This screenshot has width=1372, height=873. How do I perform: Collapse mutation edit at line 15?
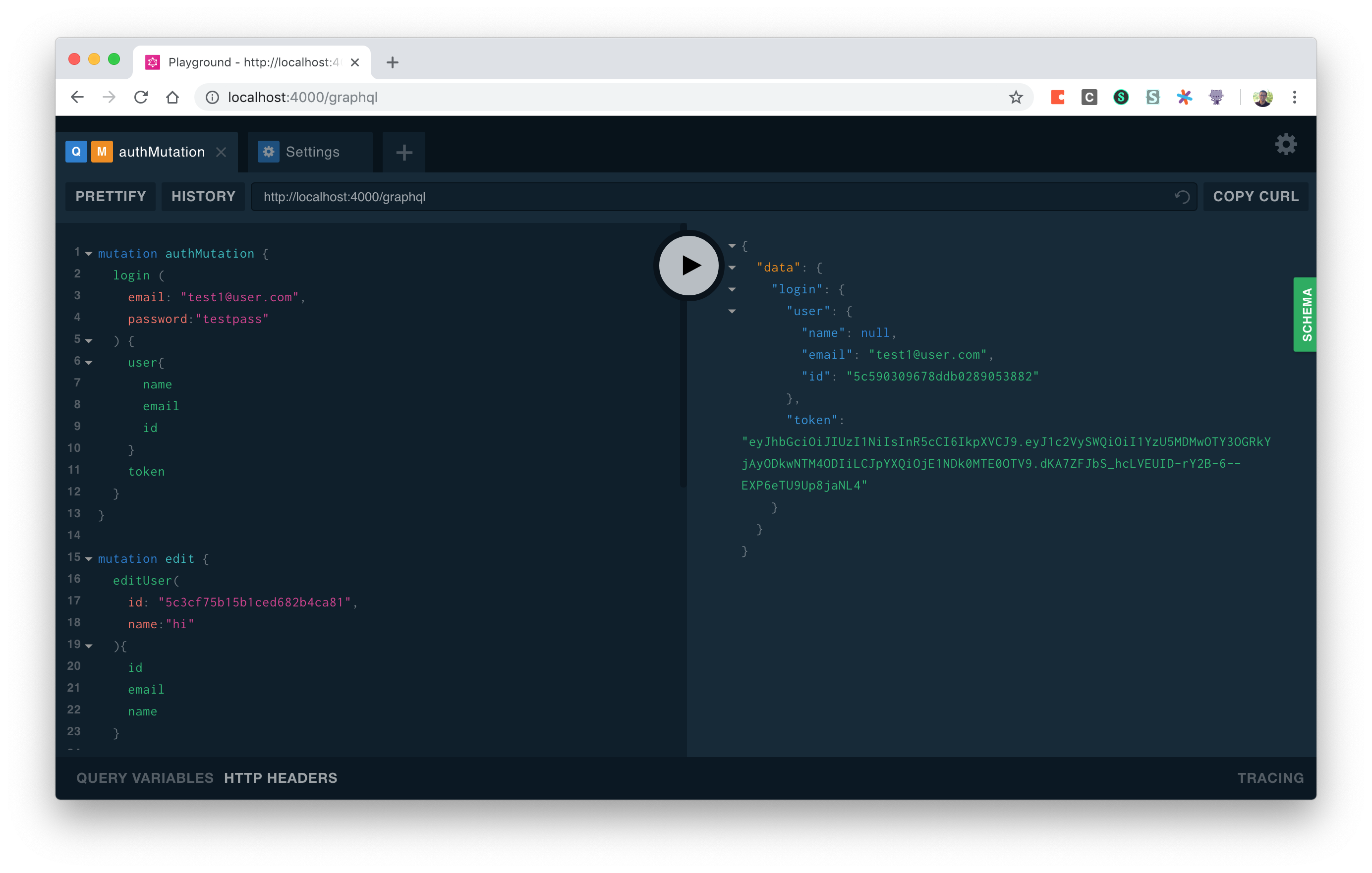89,559
